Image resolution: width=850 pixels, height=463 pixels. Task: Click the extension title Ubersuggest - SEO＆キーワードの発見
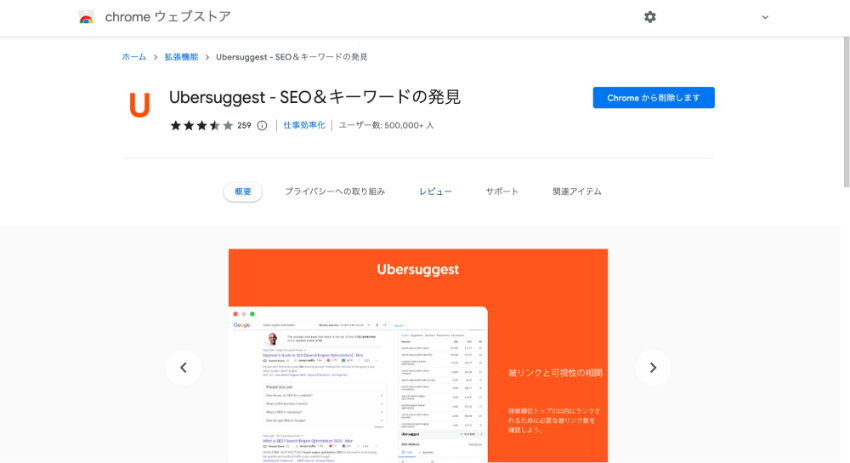(315, 97)
